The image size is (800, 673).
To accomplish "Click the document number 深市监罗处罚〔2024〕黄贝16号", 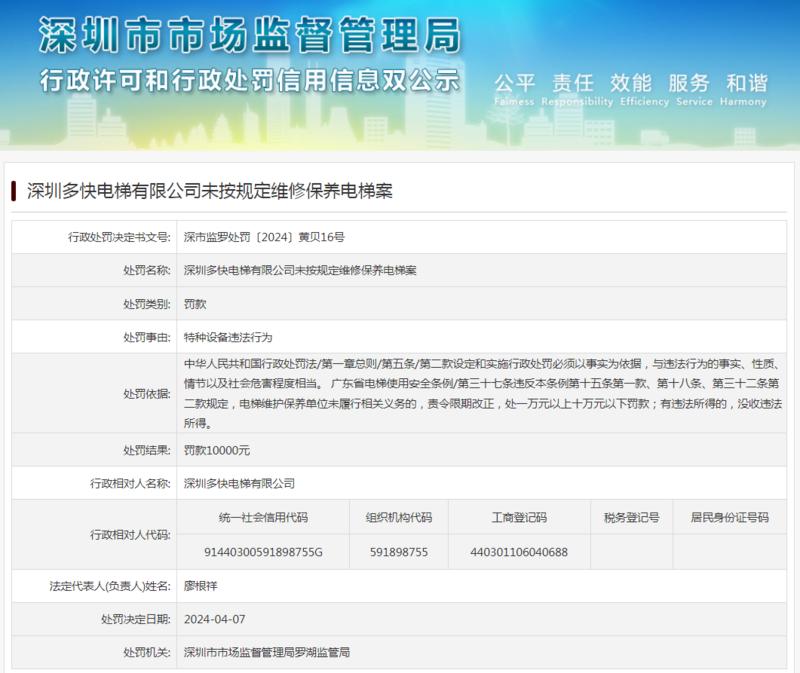I will (264, 237).
